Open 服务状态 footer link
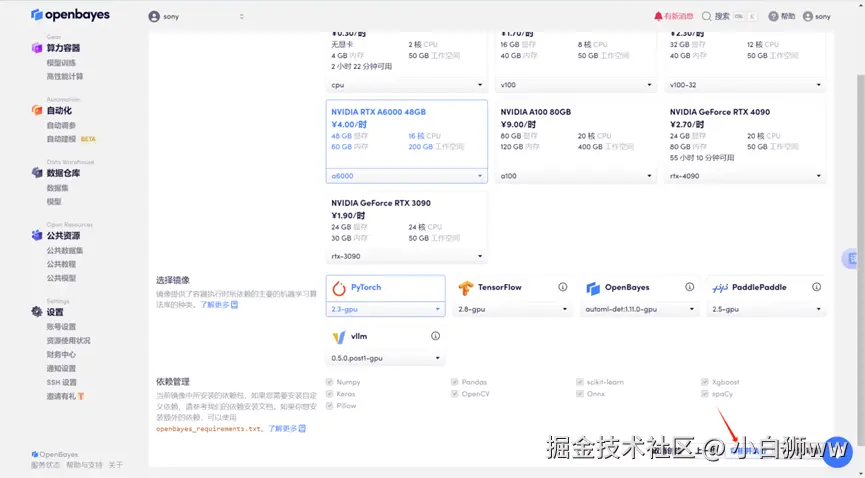Screen dimensions: 865x478 (x=45, y=465)
